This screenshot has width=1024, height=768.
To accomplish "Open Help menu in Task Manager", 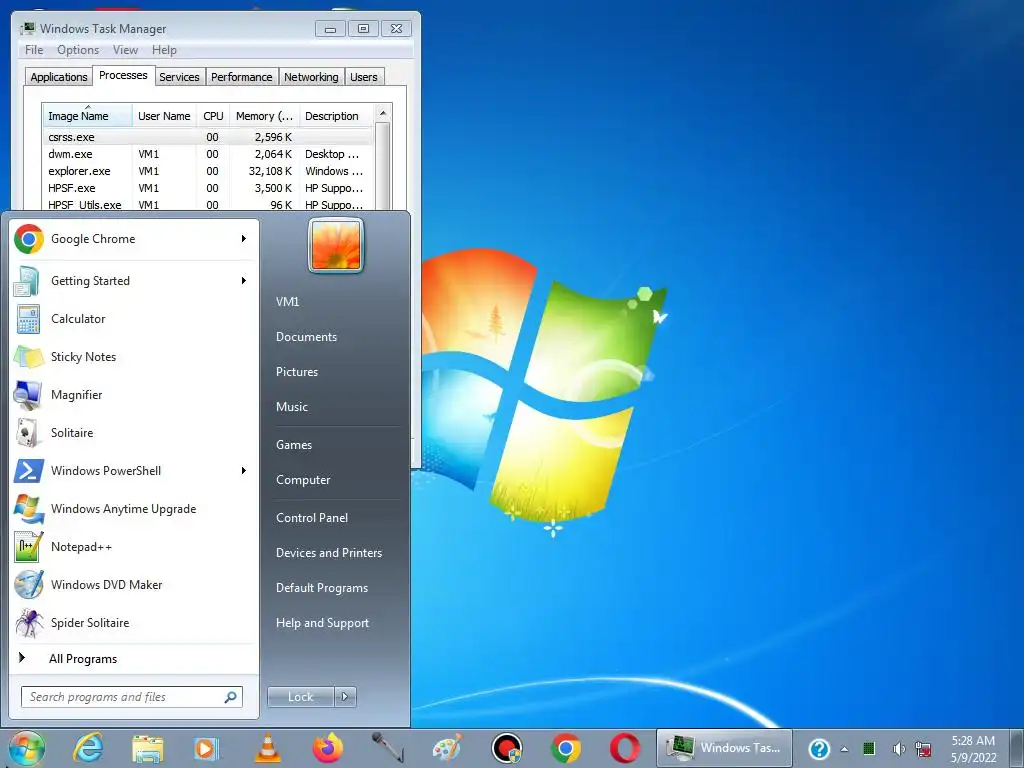I will (164, 50).
